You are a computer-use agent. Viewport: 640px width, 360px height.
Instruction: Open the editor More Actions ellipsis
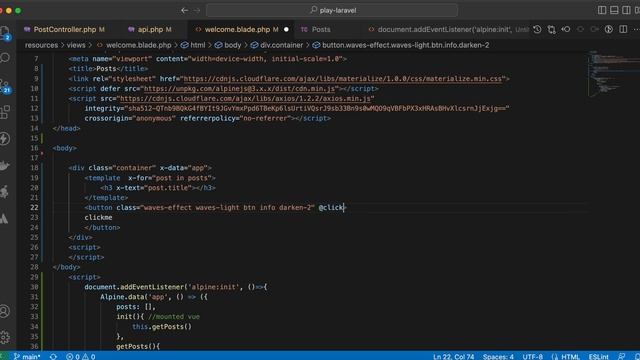click(636, 29)
